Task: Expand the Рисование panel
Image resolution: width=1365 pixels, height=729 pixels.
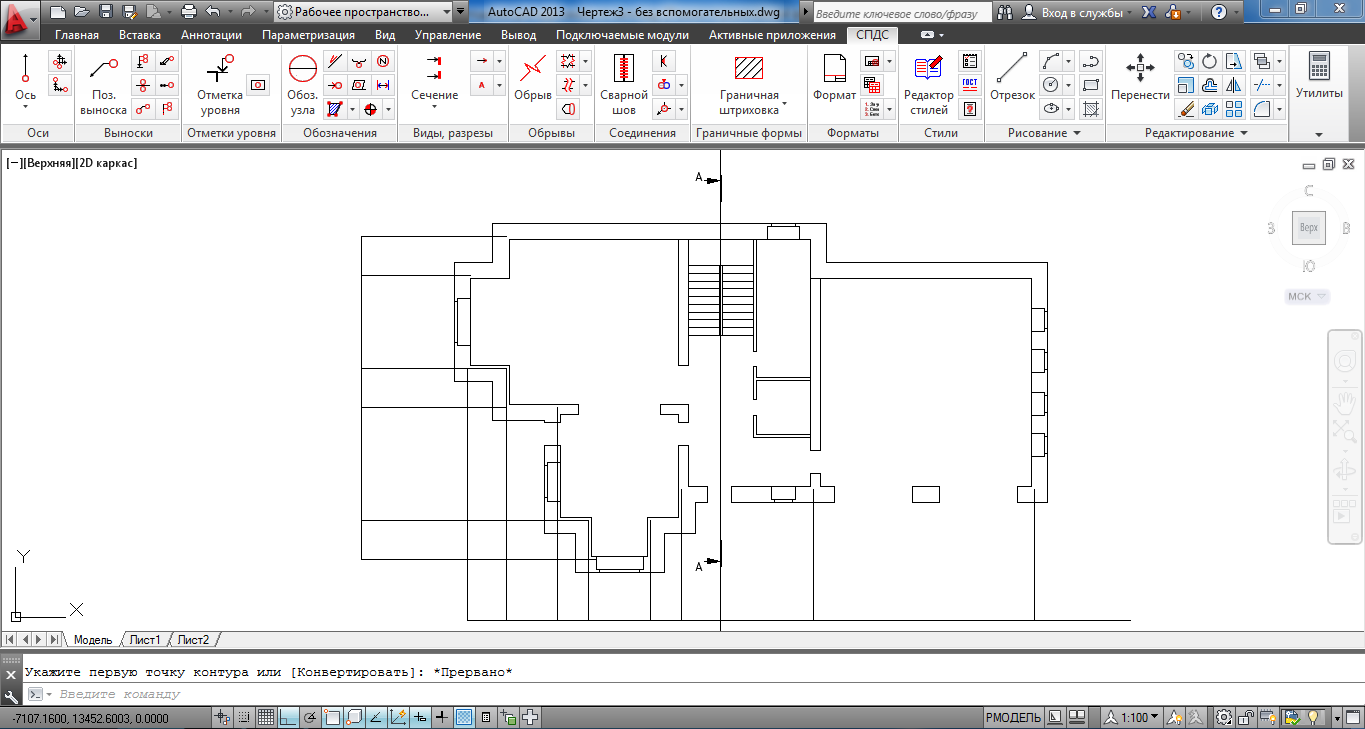Action: click(x=1045, y=133)
